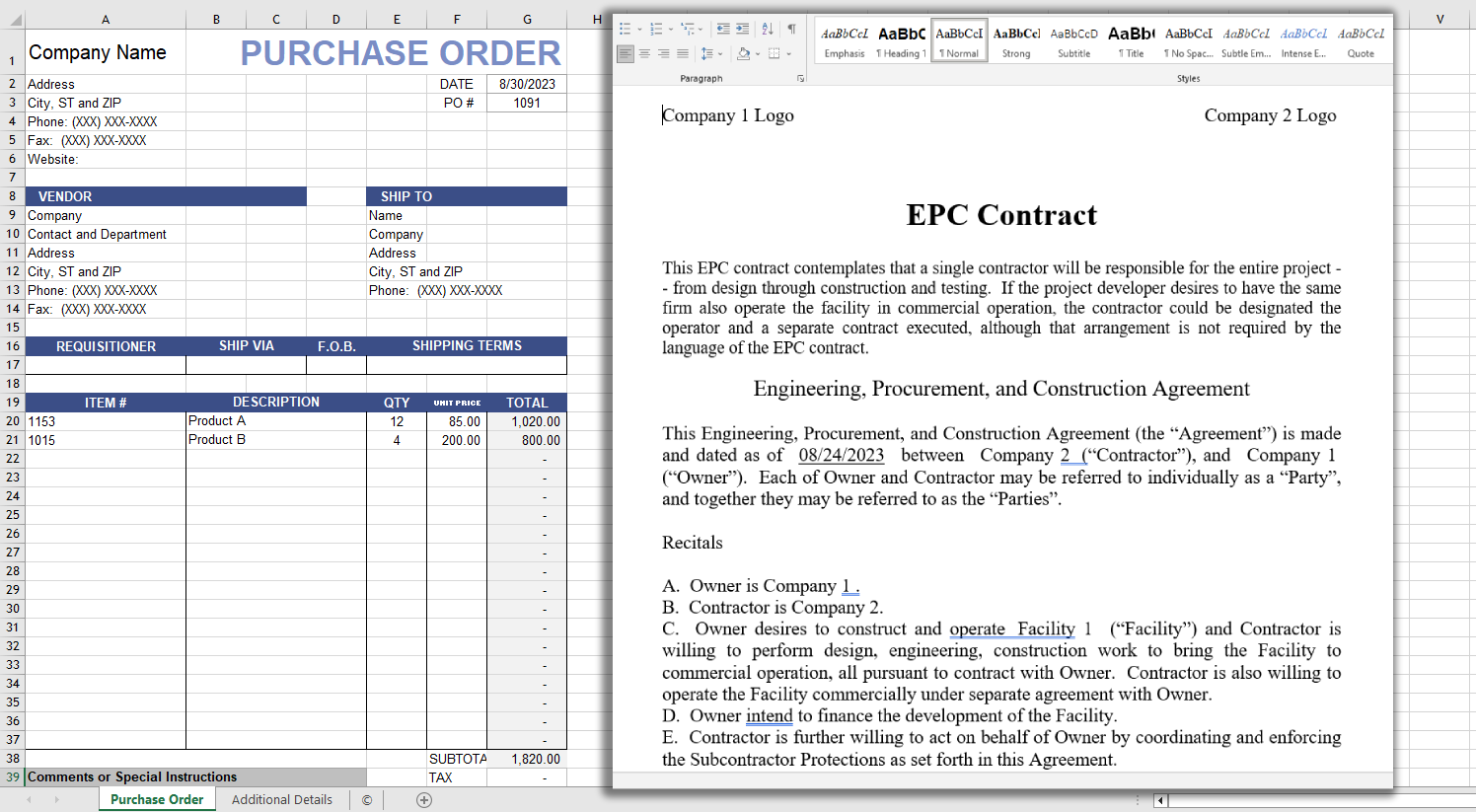Viewport: 1476px width, 812px height.
Task: Insert a new worksheet with the plus button
Action: pyautogui.click(x=423, y=799)
